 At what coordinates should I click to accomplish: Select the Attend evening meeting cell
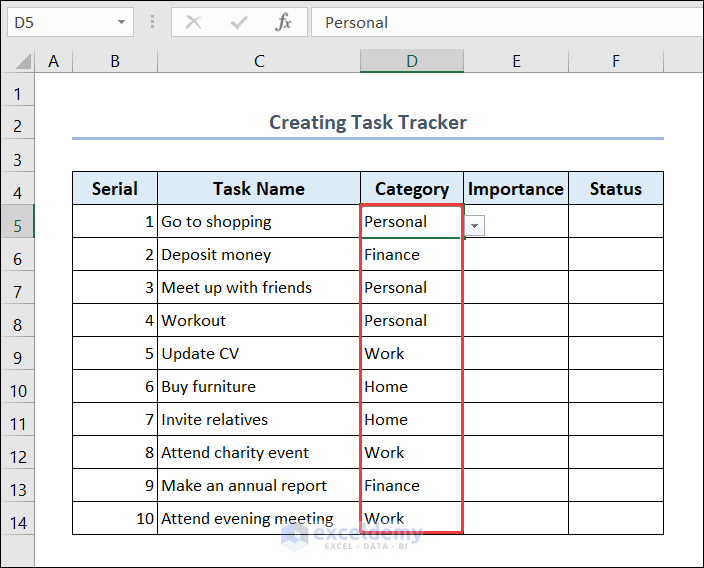point(259,518)
